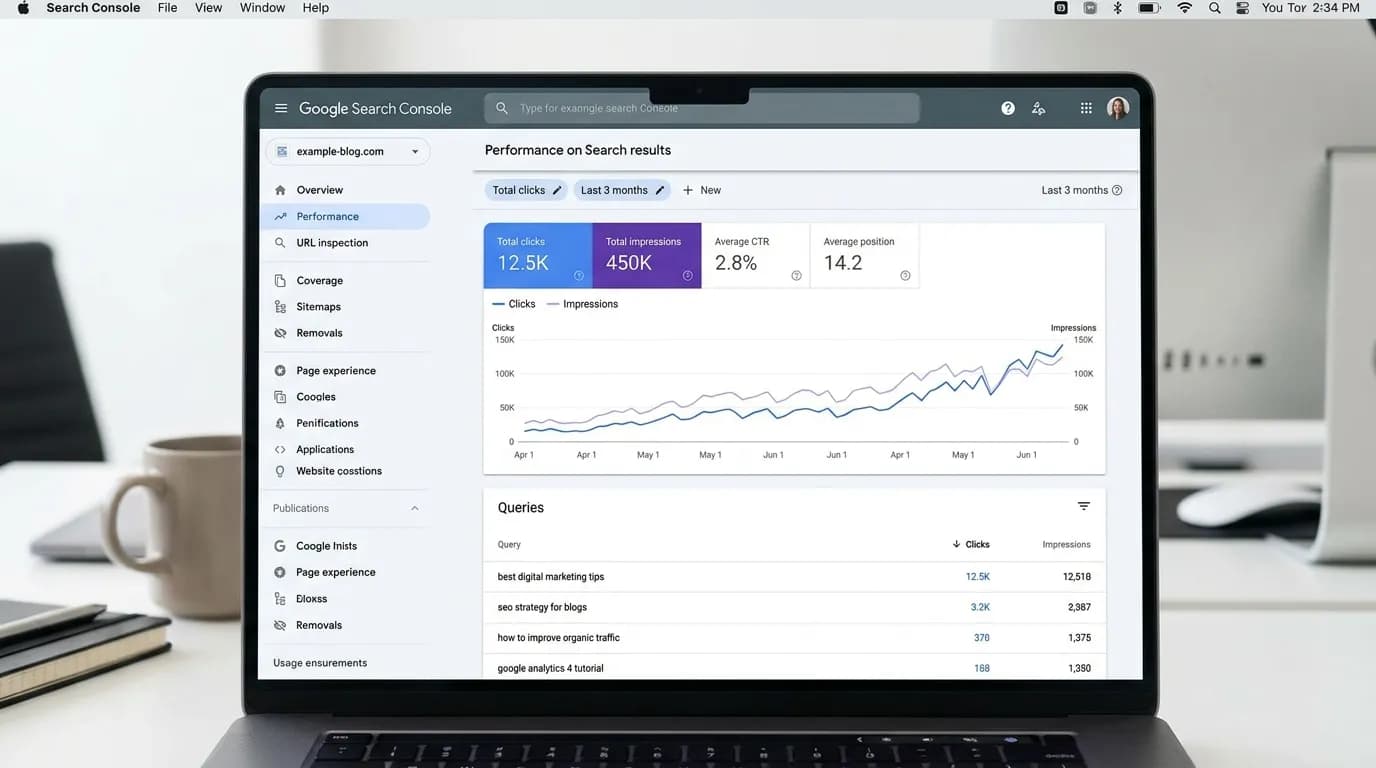
Task: Focus the Search Console search field
Action: pos(702,108)
